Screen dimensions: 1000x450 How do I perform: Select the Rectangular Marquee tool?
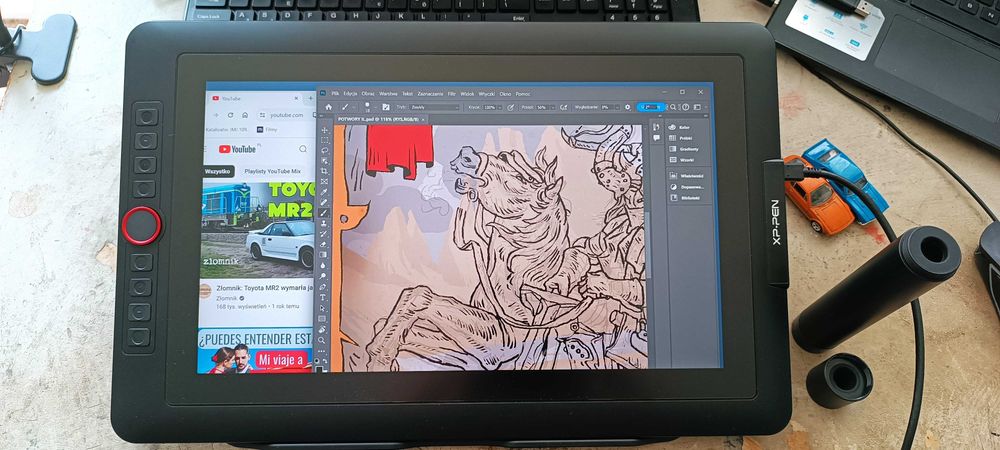323,140
